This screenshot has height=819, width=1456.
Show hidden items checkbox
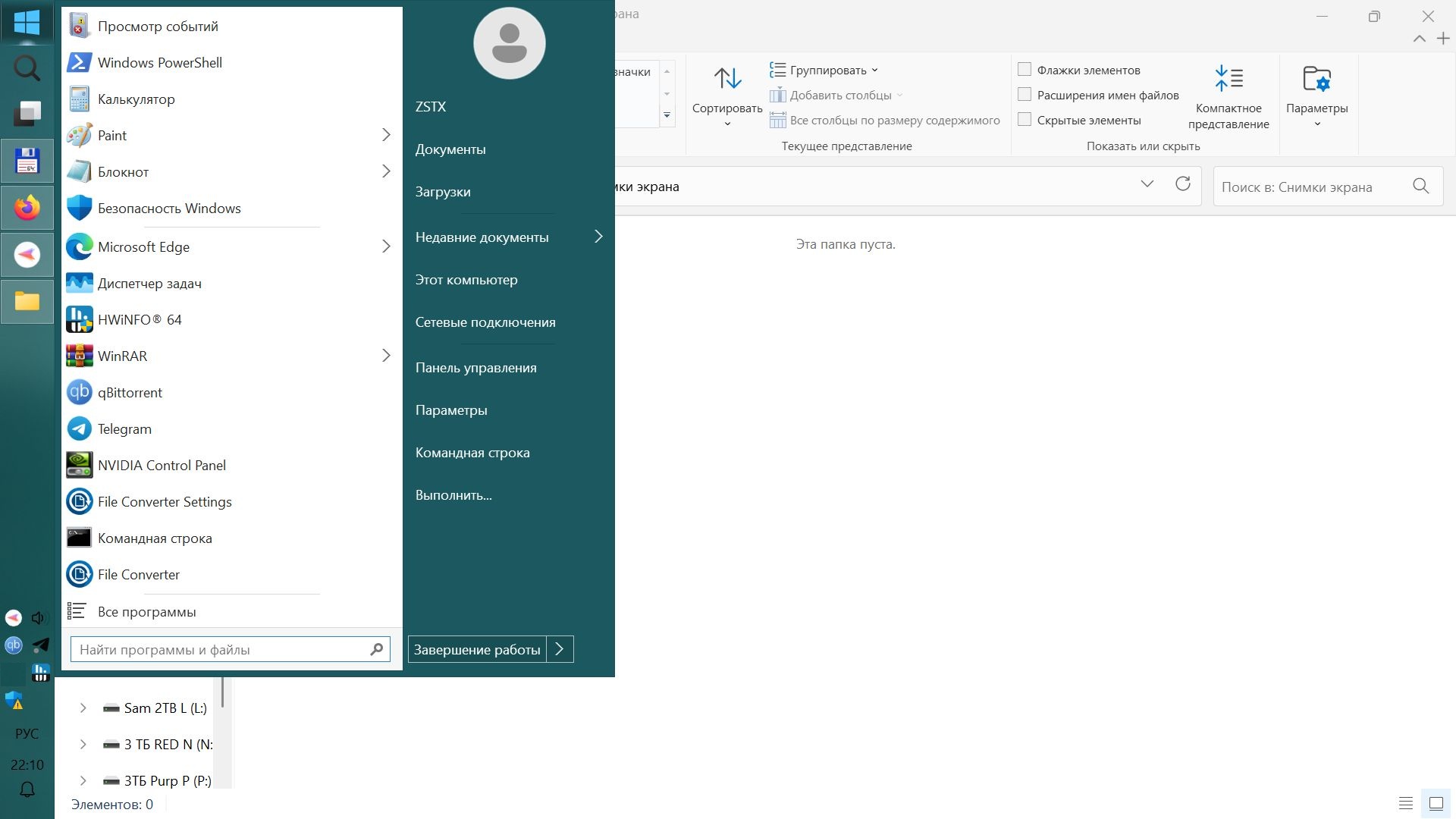coord(1025,120)
